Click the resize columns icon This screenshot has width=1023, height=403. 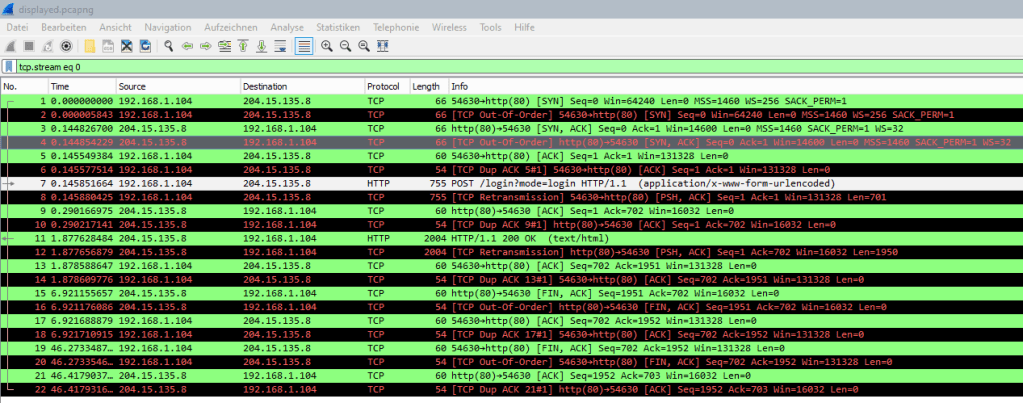[x=383, y=46]
